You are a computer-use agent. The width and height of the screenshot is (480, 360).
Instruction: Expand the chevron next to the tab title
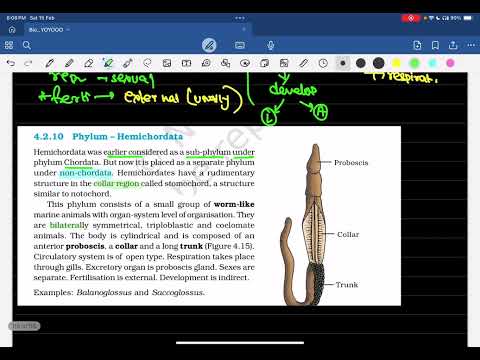point(68,30)
